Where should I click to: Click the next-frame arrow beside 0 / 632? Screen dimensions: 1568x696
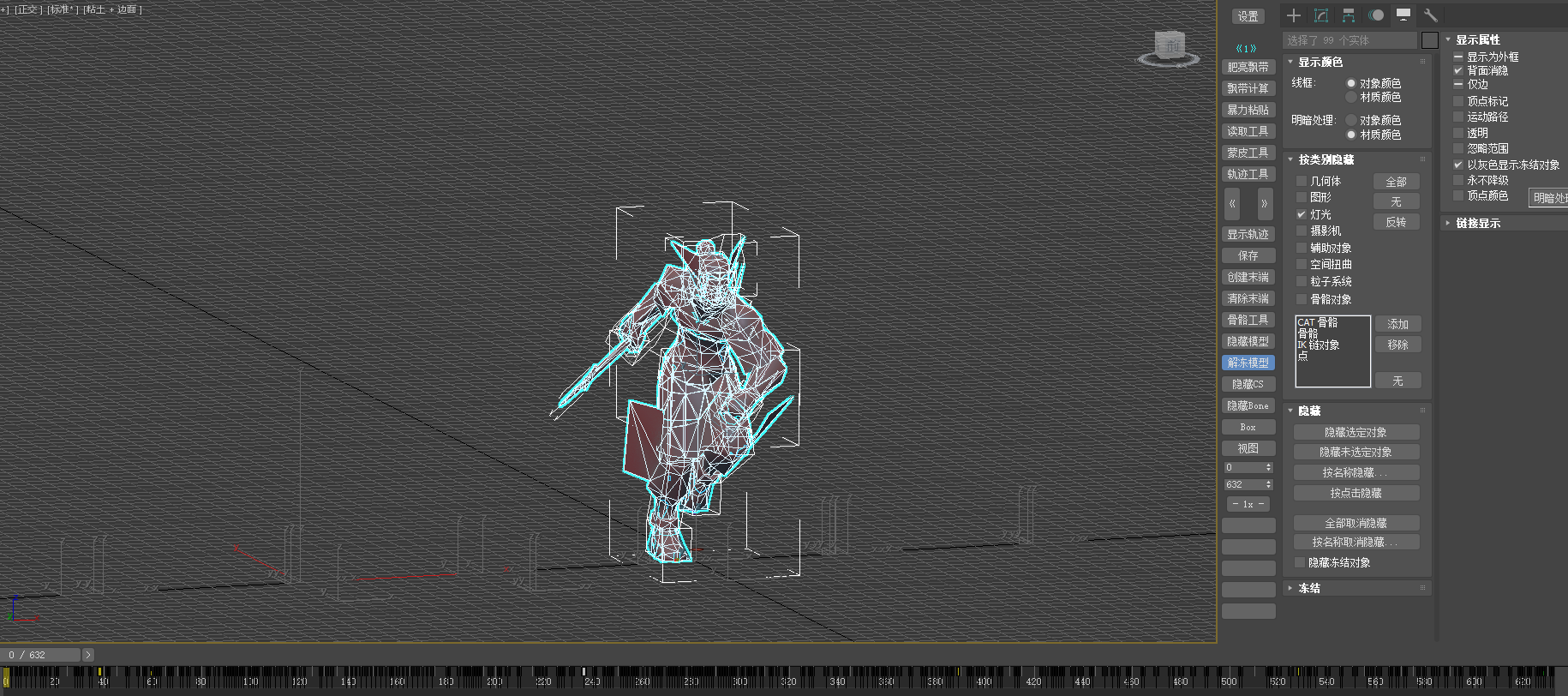[x=87, y=655]
